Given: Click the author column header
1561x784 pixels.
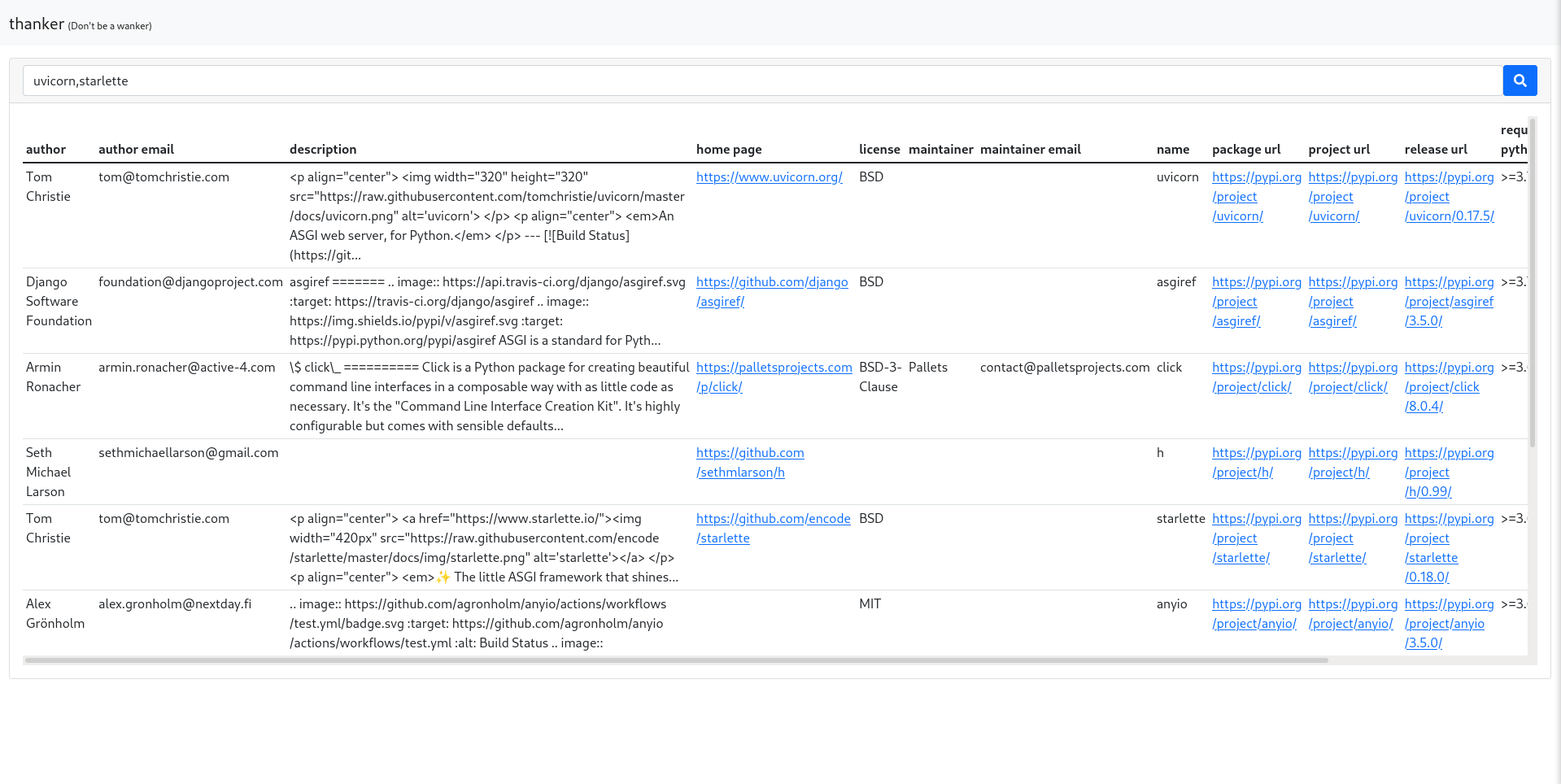Looking at the screenshot, I should 46,149.
